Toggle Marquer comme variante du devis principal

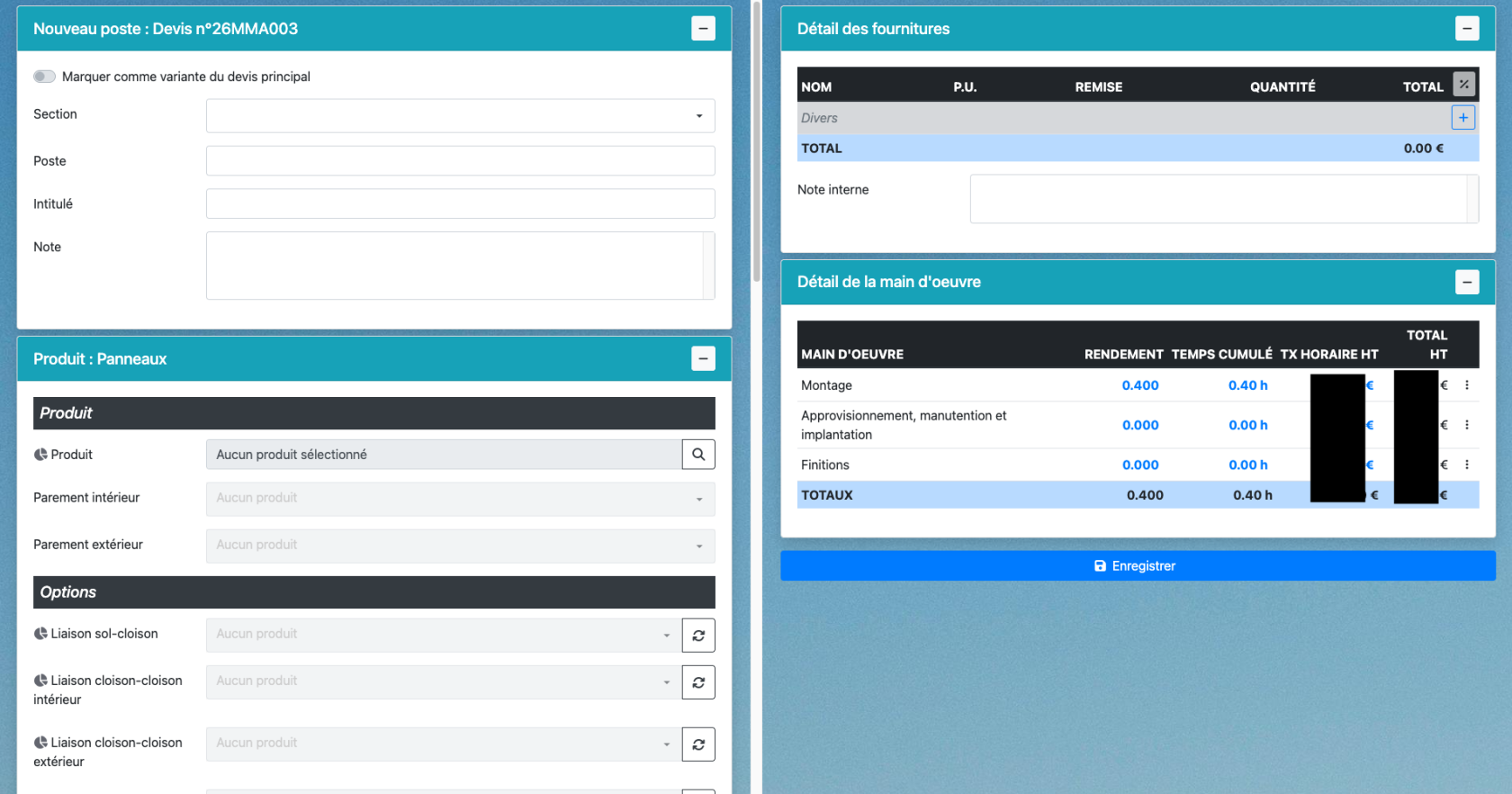tap(45, 77)
